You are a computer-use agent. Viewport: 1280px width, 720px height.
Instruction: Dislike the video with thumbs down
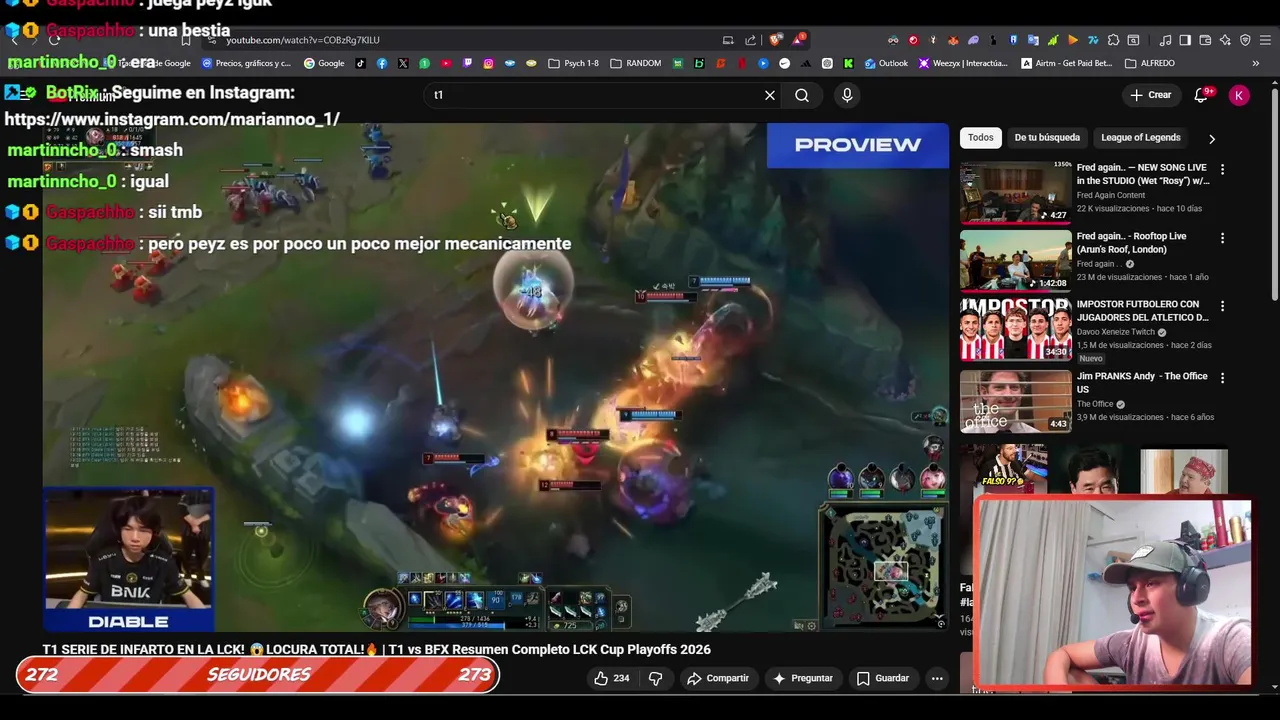656,678
